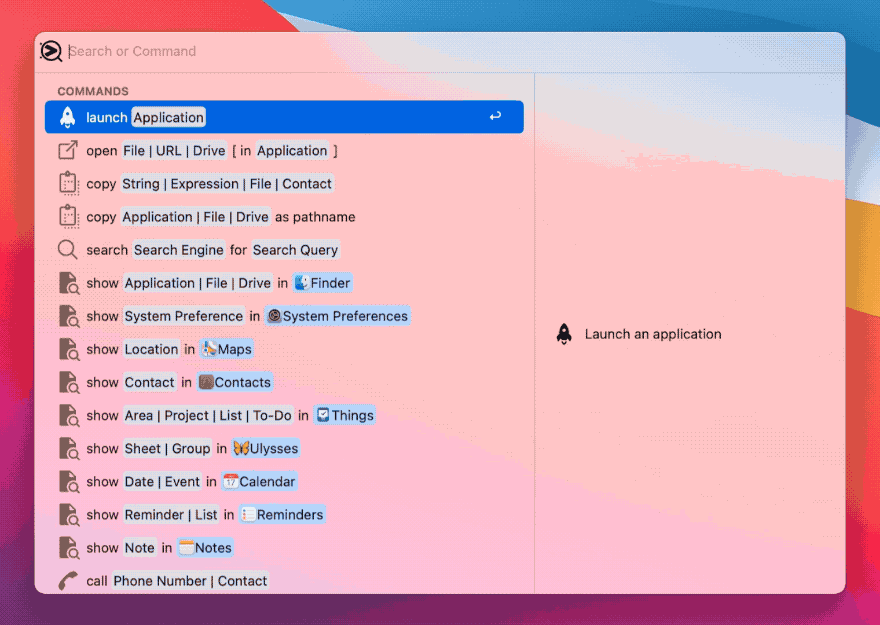Viewport: 880px width, 625px height.
Task: Click the System Preferences app token
Action: pos(337,316)
